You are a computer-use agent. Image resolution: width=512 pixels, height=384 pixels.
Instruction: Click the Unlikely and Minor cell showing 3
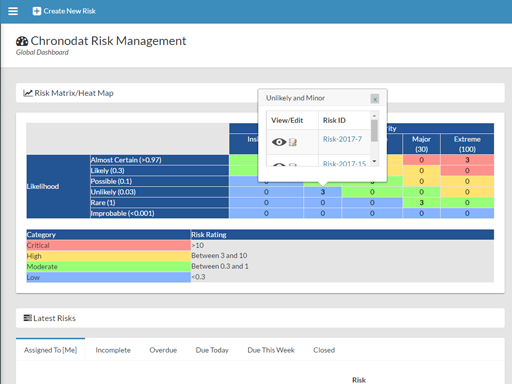pyautogui.click(x=323, y=192)
